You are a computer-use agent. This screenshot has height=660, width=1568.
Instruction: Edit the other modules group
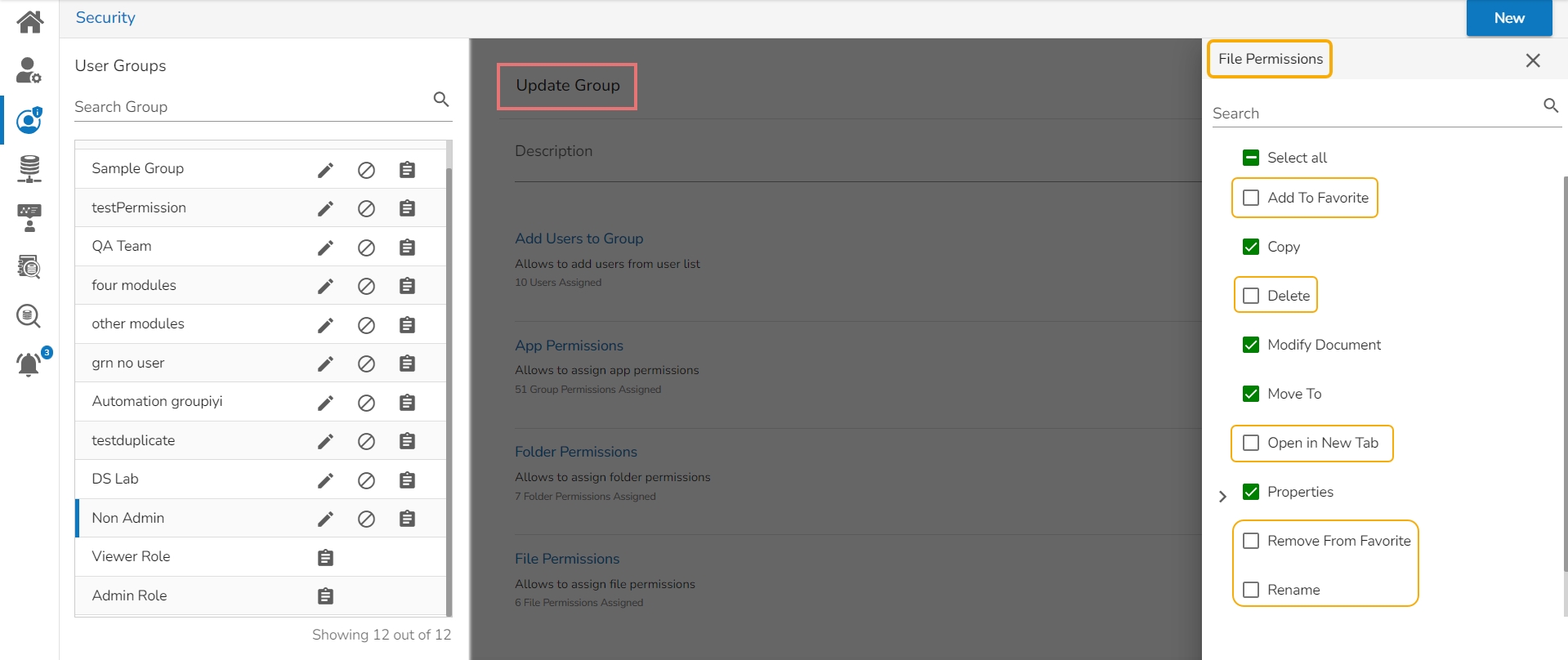coord(325,325)
